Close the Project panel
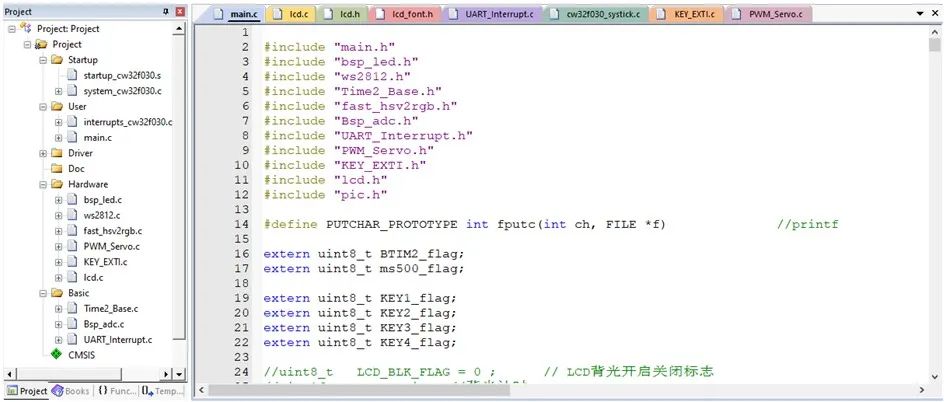Viewport: 944px width, 402px height. (x=180, y=11)
